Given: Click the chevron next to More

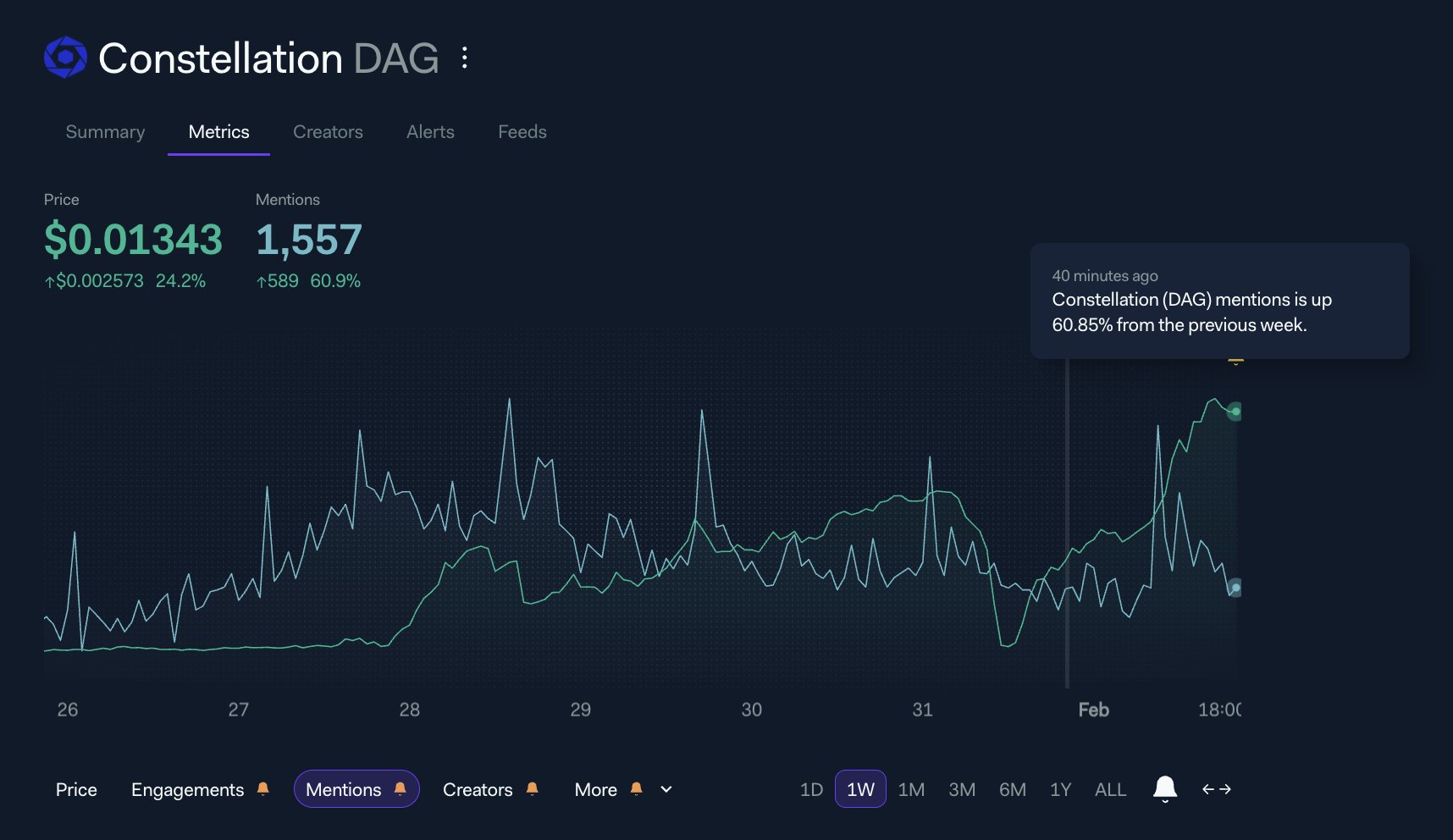Looking at the screenshot, I should 666,789.
